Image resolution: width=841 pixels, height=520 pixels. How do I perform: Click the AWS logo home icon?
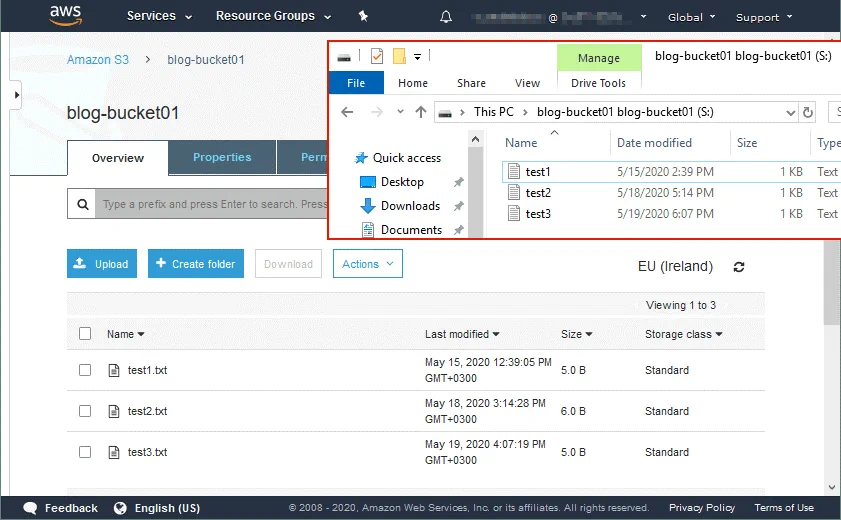68,16
